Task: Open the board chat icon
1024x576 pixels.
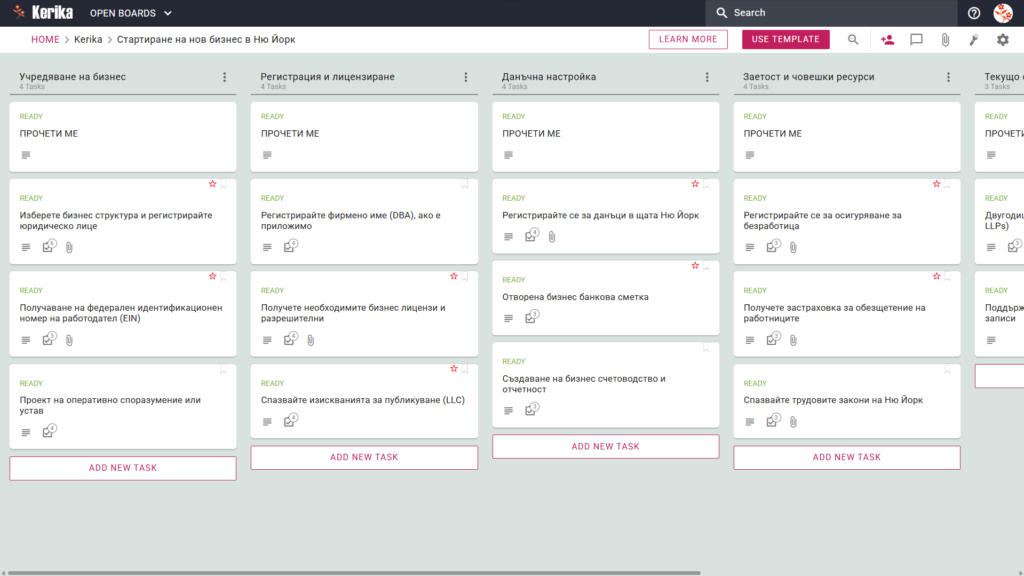Action: (916, 40)
